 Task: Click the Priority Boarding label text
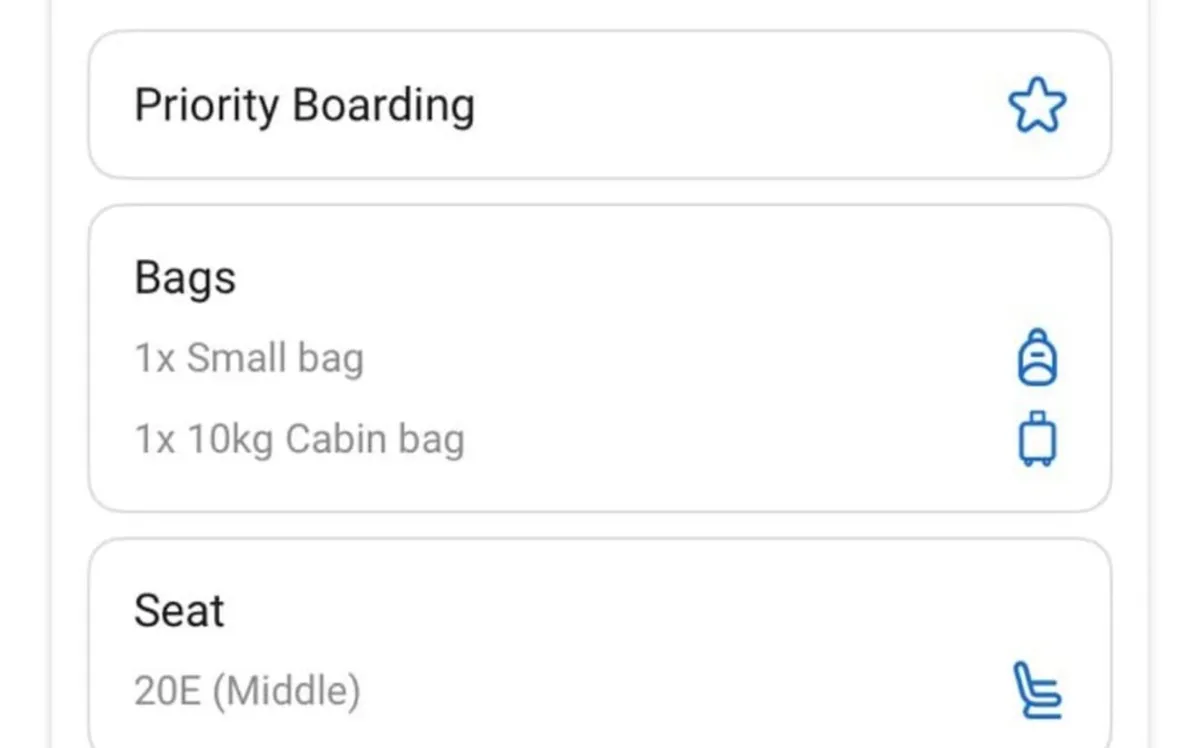(x=304, y=106)
